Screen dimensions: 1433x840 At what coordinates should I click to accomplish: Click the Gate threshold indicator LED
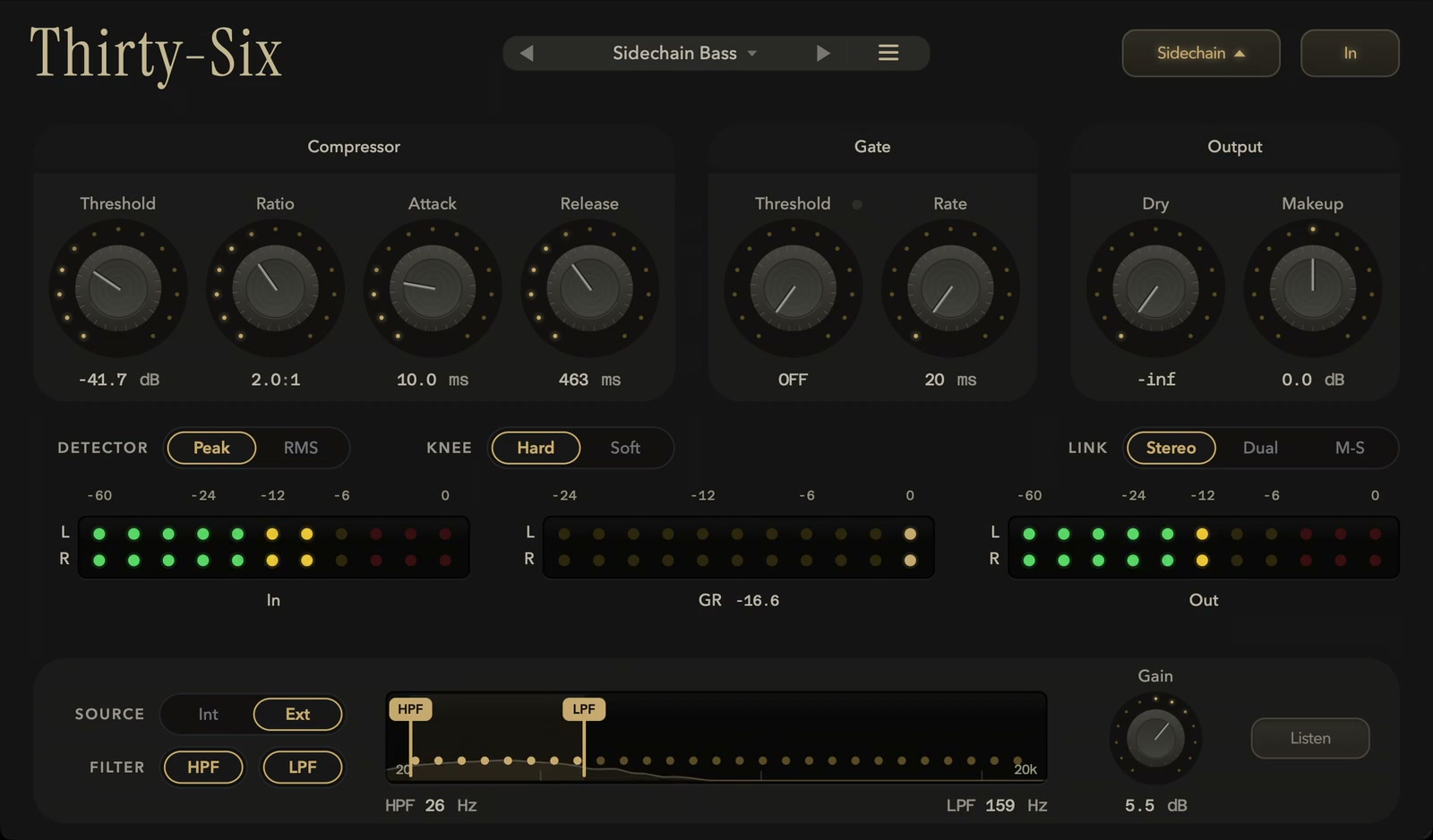857,204
